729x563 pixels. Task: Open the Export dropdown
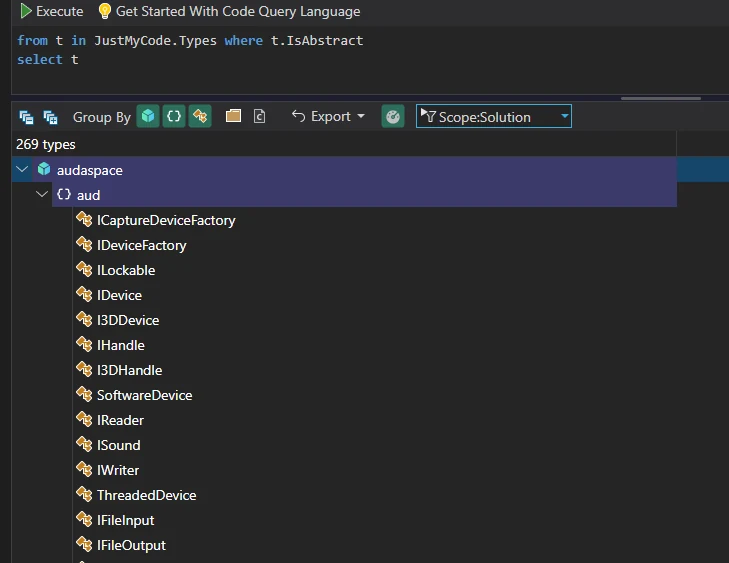click(328, 116)
